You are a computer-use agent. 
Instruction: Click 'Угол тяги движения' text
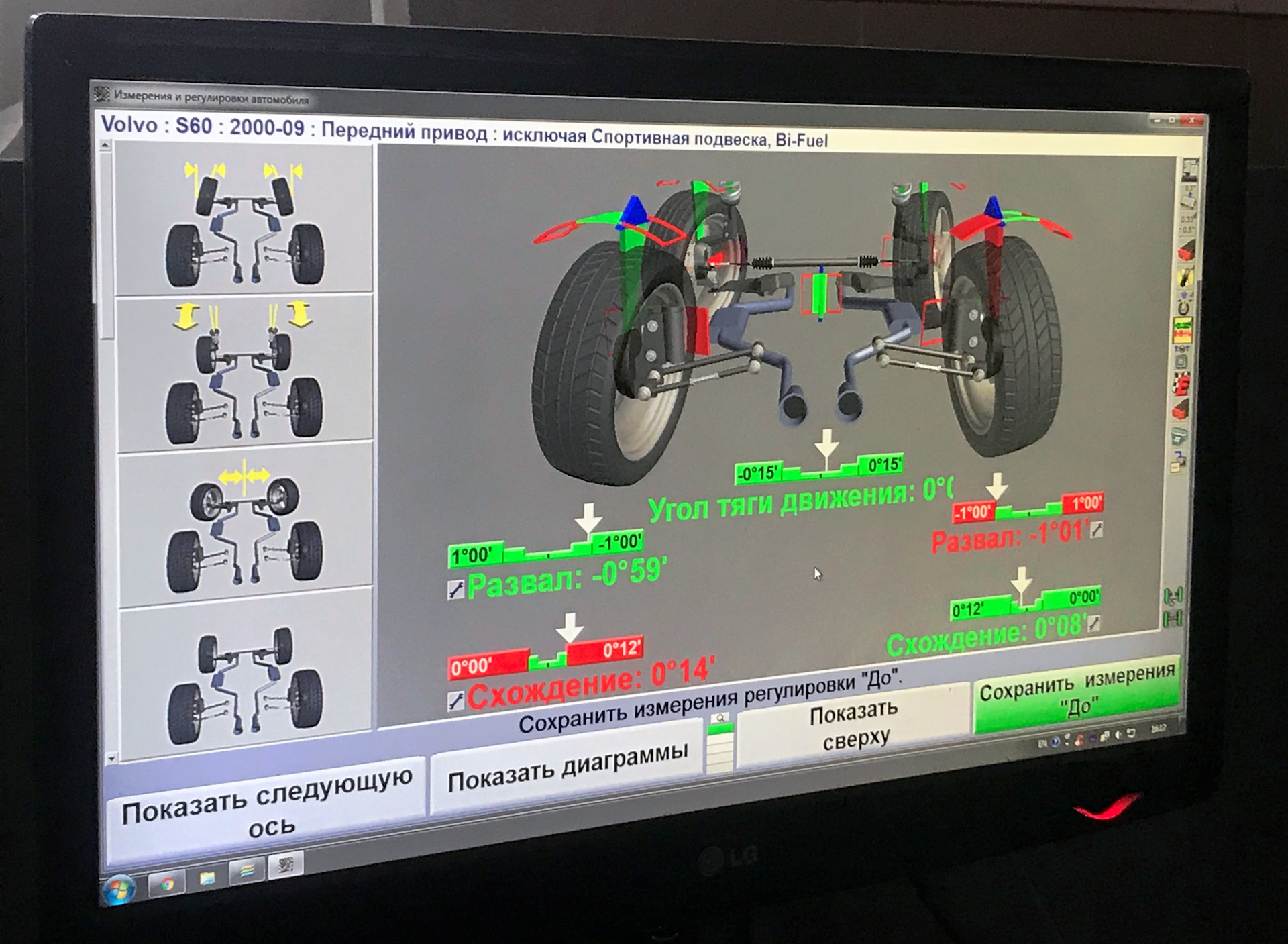[x=782, y=502]
